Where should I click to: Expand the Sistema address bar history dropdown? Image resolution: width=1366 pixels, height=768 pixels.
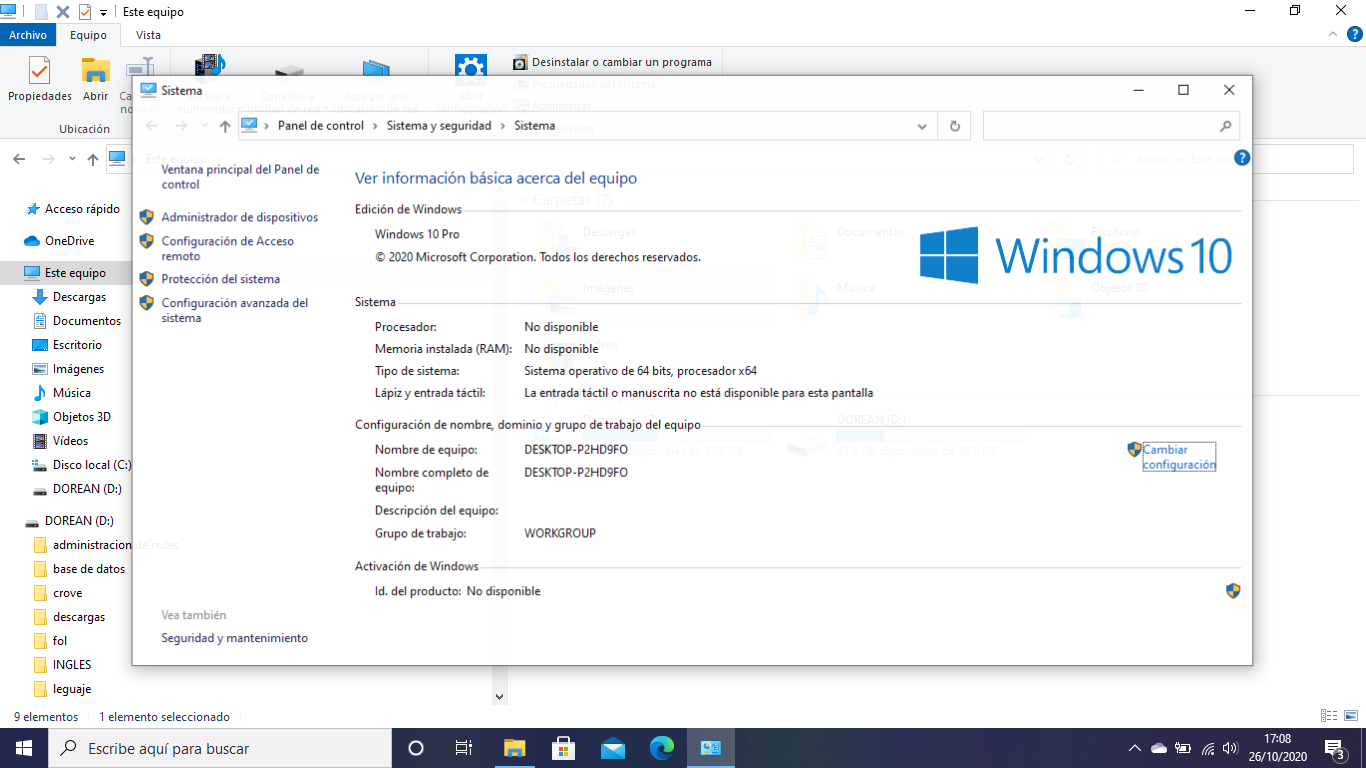(x=922, y=126)
